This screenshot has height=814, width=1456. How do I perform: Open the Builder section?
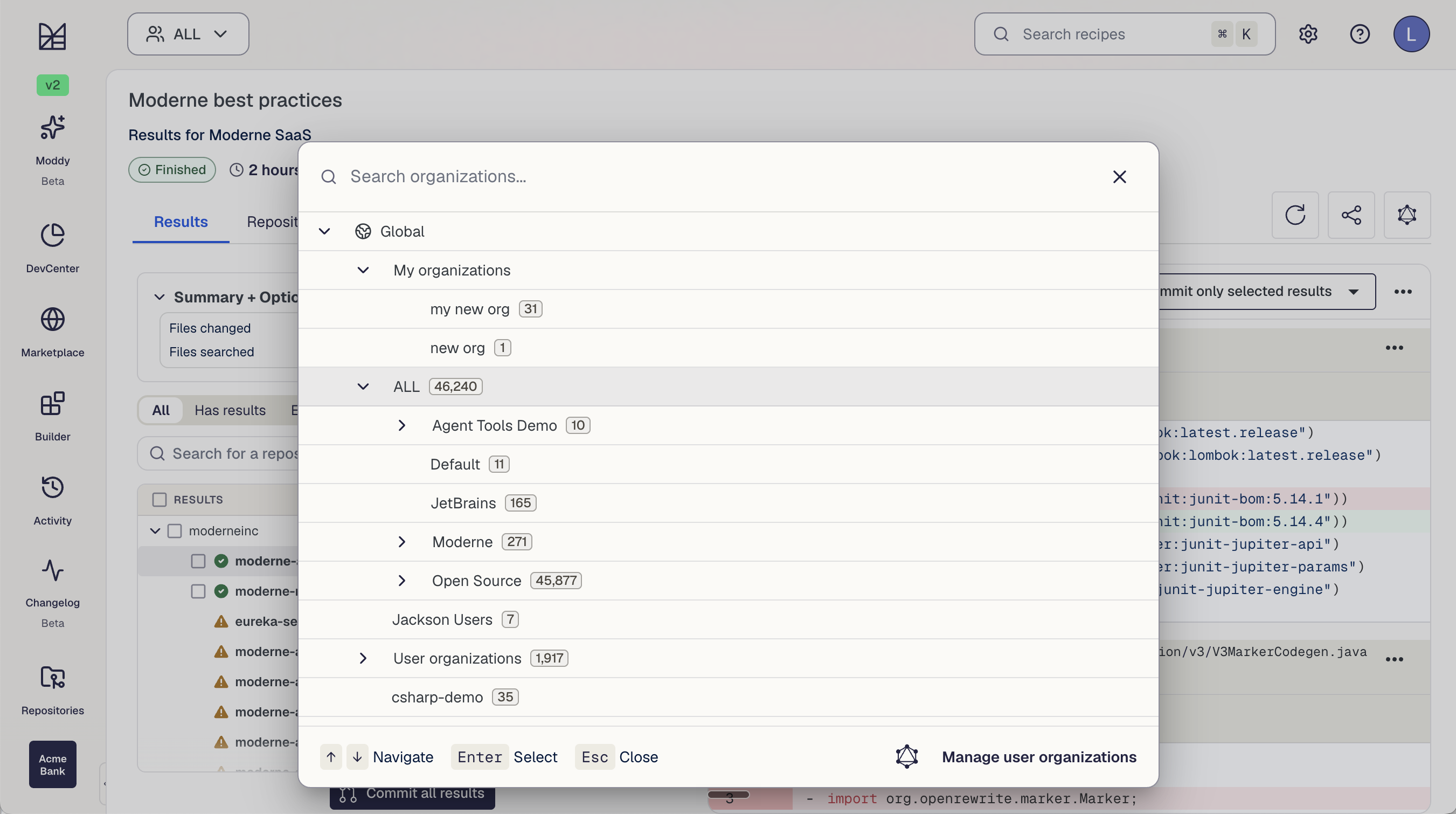tap(53, 416)
